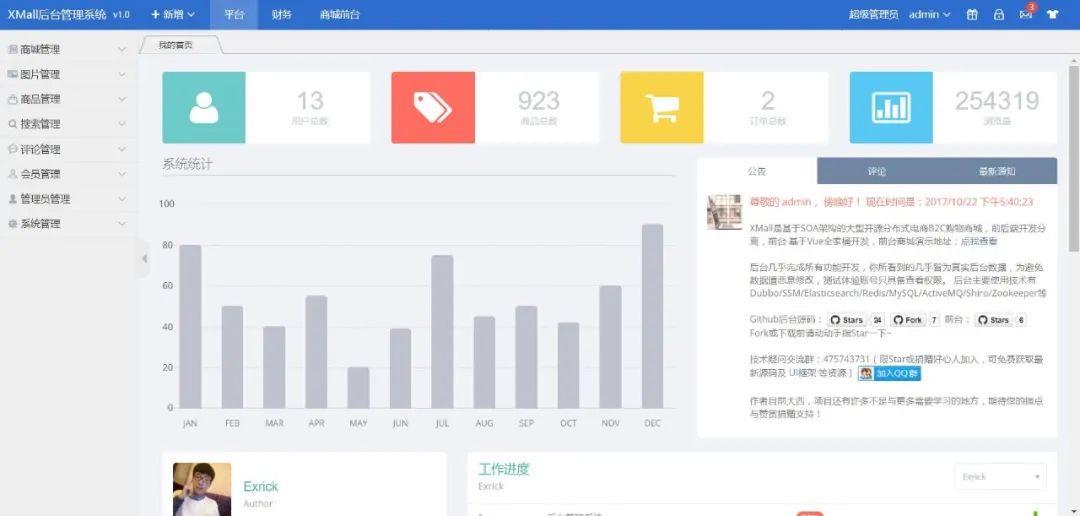Click the 评论管理 speech bubble icon
The image size is (1080, 516).
coord(12,149)
